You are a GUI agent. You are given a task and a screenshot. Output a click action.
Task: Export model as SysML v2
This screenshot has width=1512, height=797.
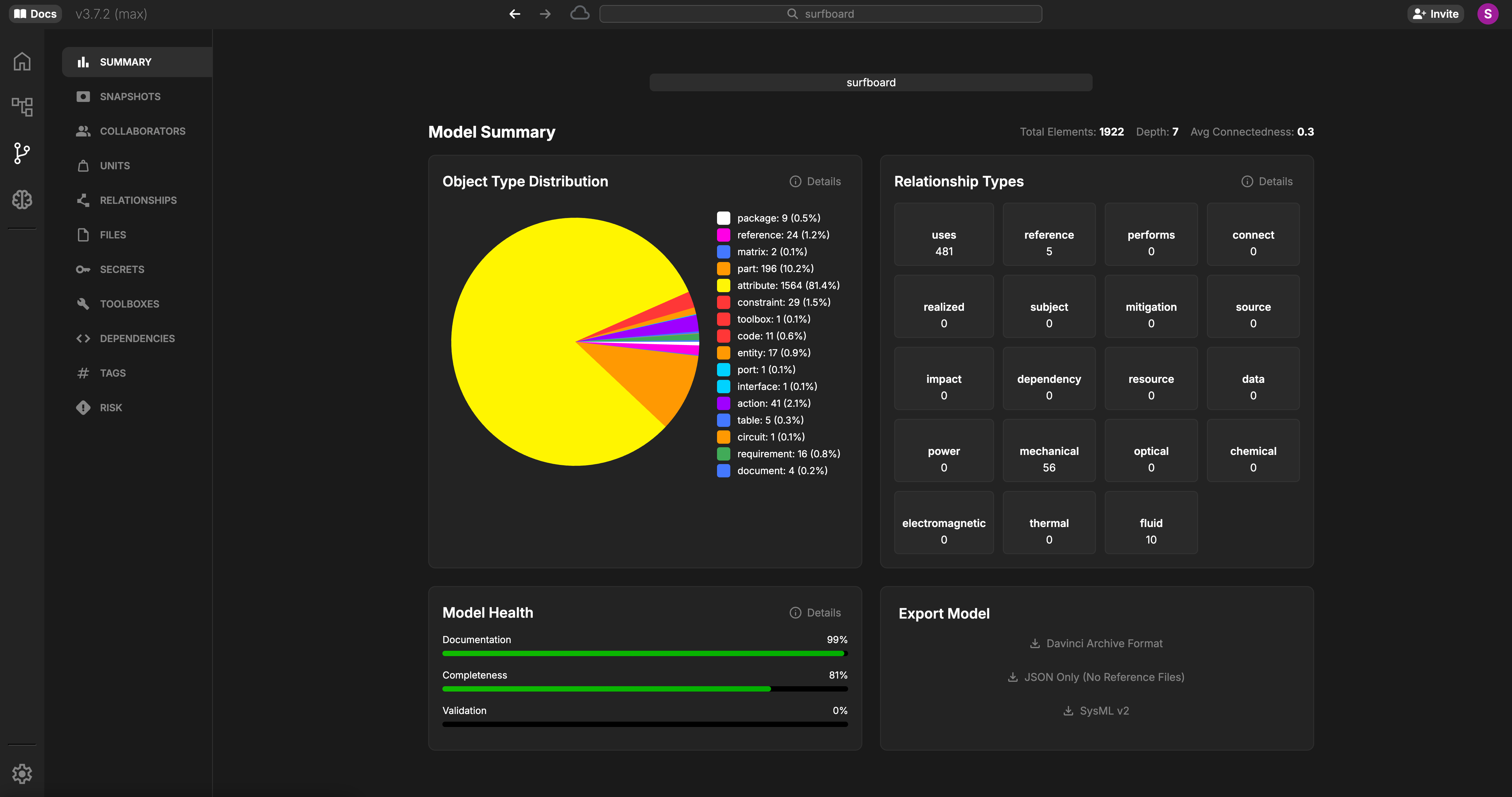click(x=1096, y=711)
